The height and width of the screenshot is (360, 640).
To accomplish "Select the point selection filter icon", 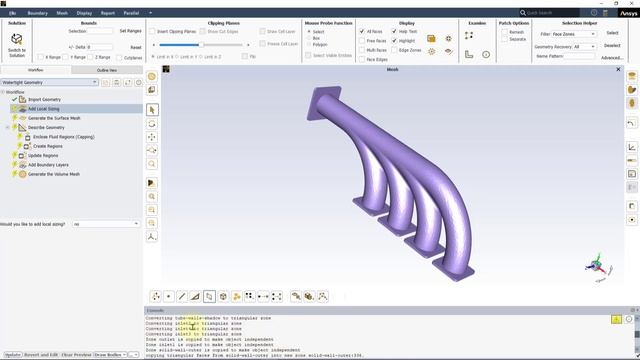I will pos(169,296).
